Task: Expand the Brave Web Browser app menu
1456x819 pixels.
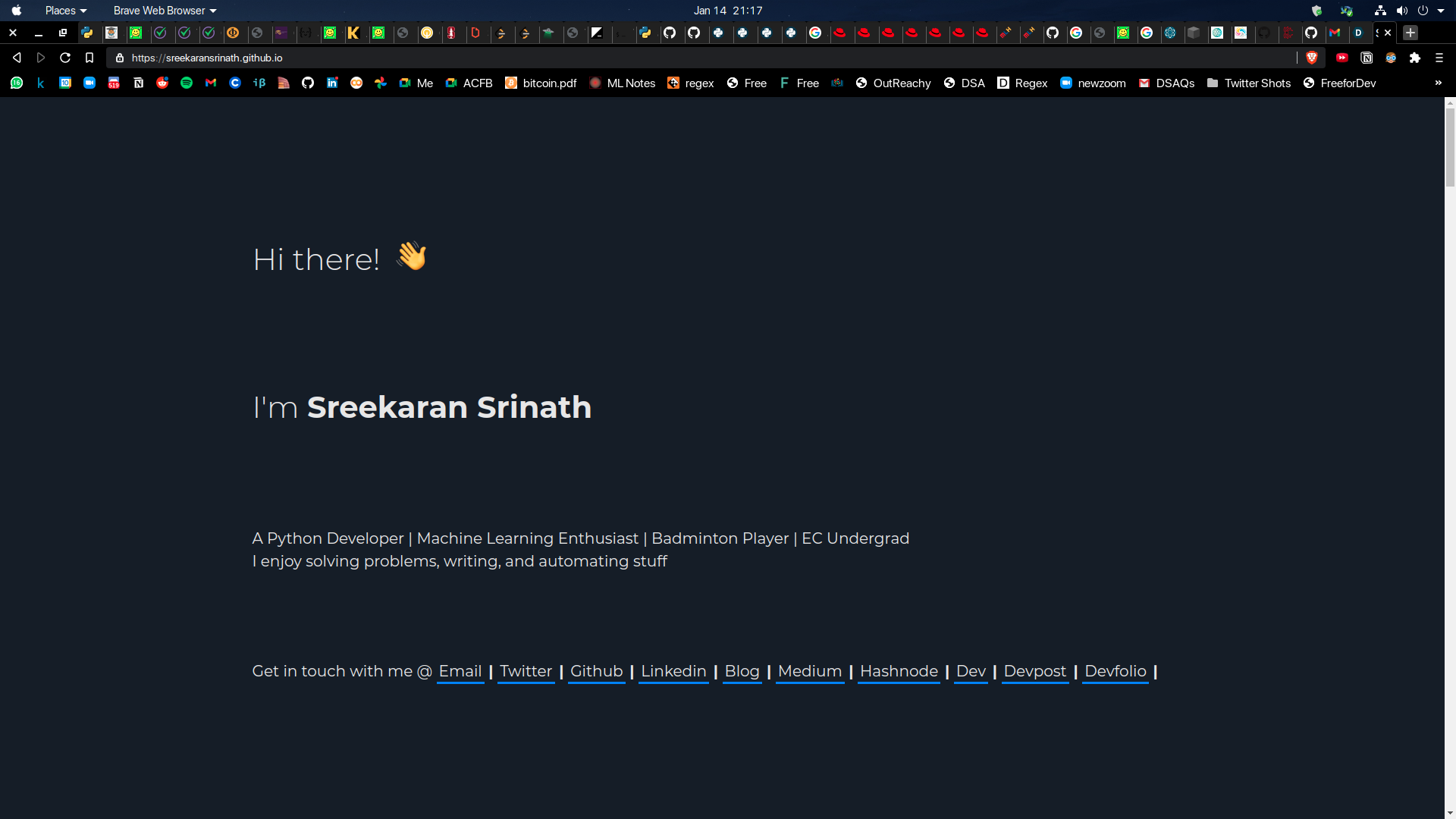Action: [165, 11]
